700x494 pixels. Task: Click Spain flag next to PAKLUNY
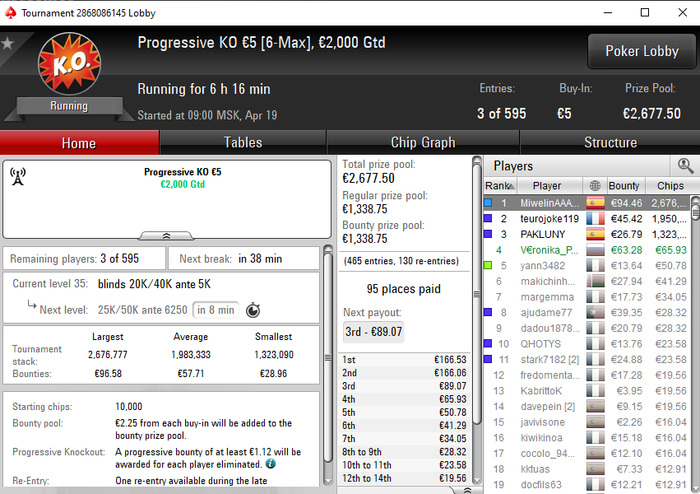click(595, 234)
